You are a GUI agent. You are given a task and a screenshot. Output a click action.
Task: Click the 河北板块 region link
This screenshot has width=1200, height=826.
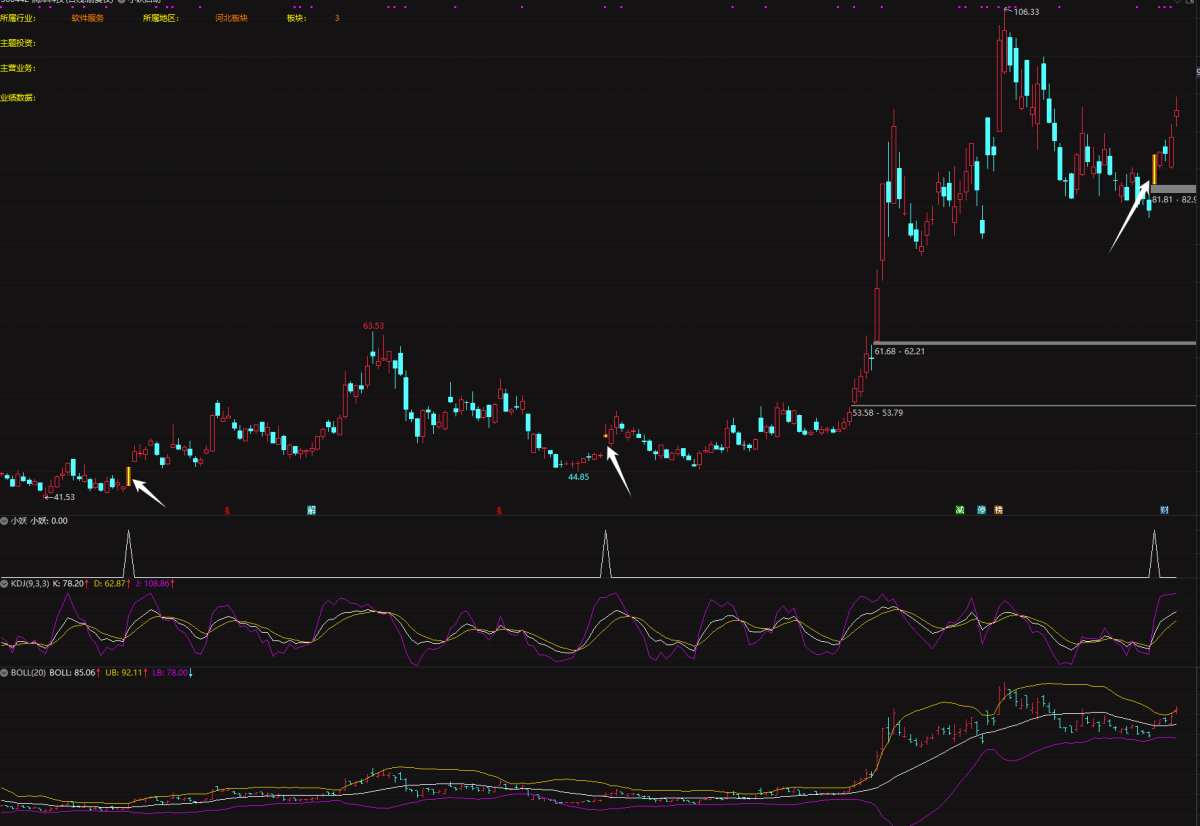[x=231, y=18]
